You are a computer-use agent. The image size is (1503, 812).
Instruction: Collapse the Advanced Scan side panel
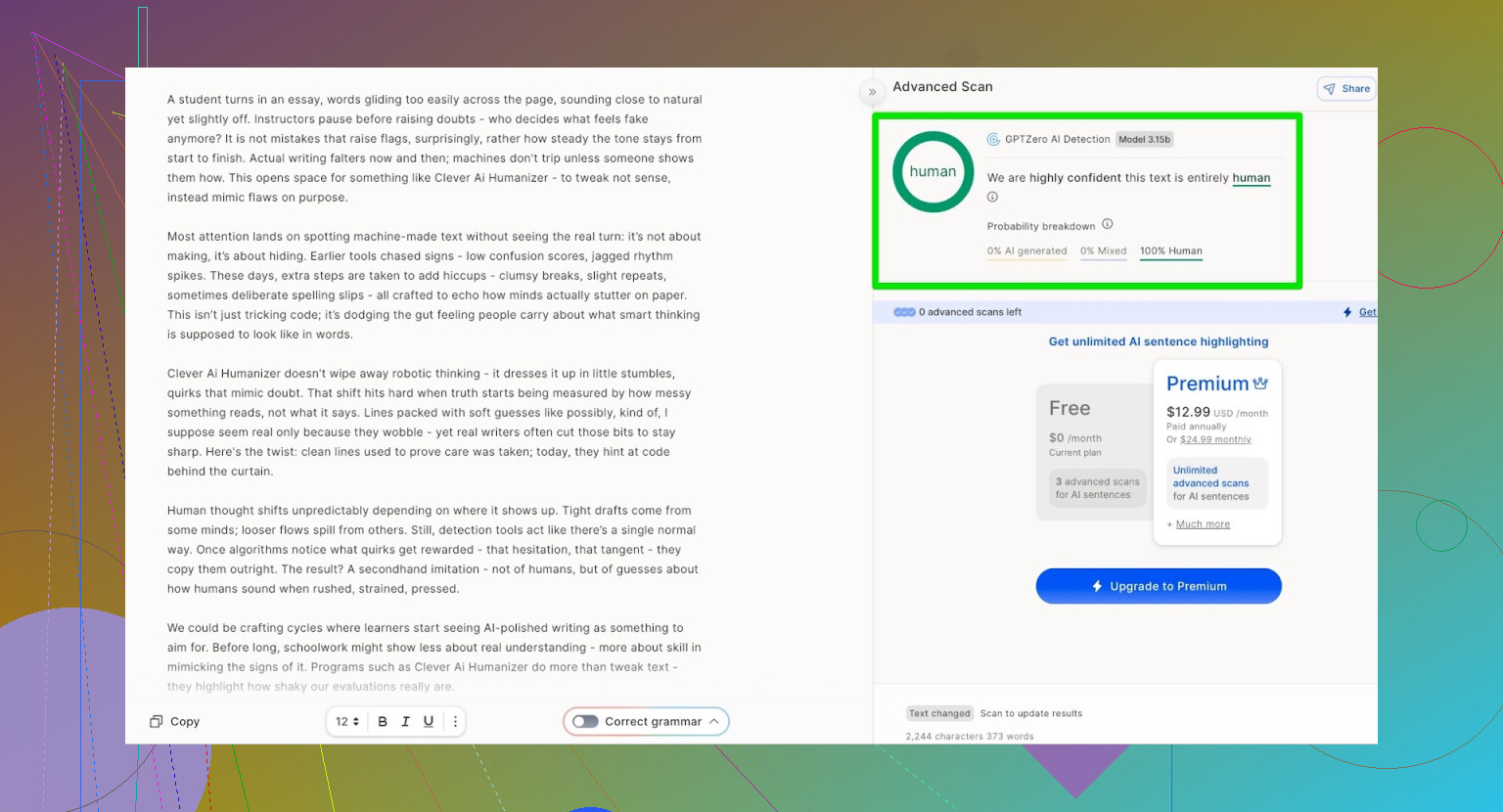click(x=872, y=92)
